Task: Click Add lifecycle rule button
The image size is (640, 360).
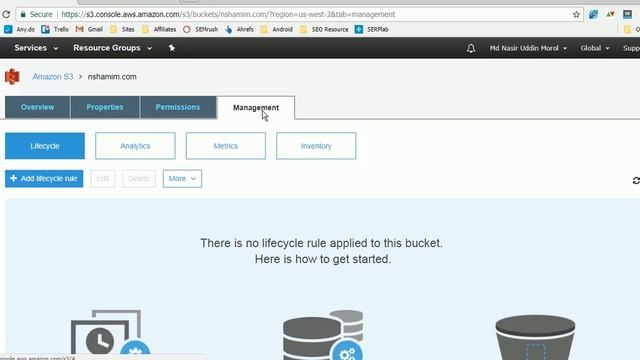Action: [x=44, y=179]
